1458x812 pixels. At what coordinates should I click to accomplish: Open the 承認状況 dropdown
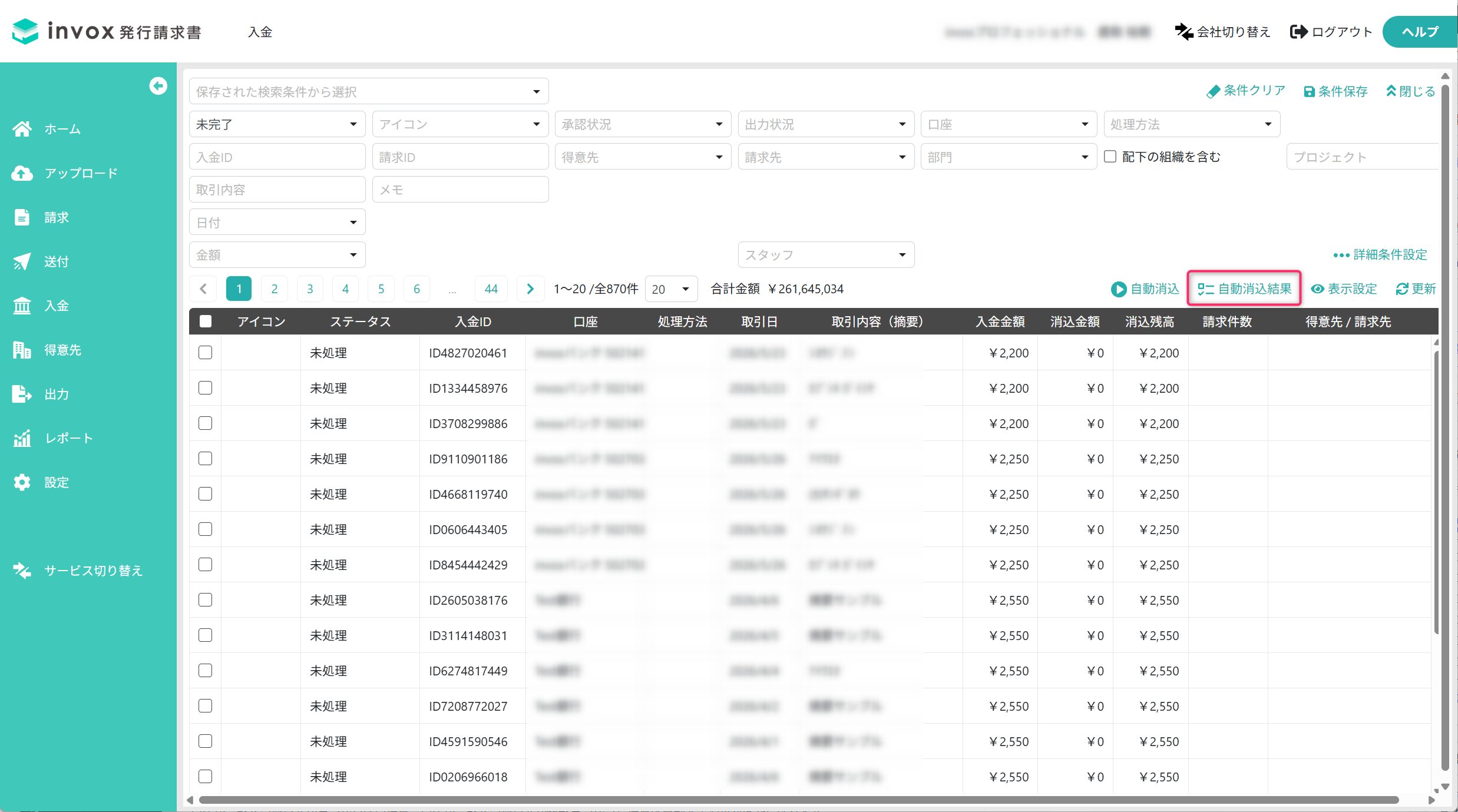tap(643, 124)
